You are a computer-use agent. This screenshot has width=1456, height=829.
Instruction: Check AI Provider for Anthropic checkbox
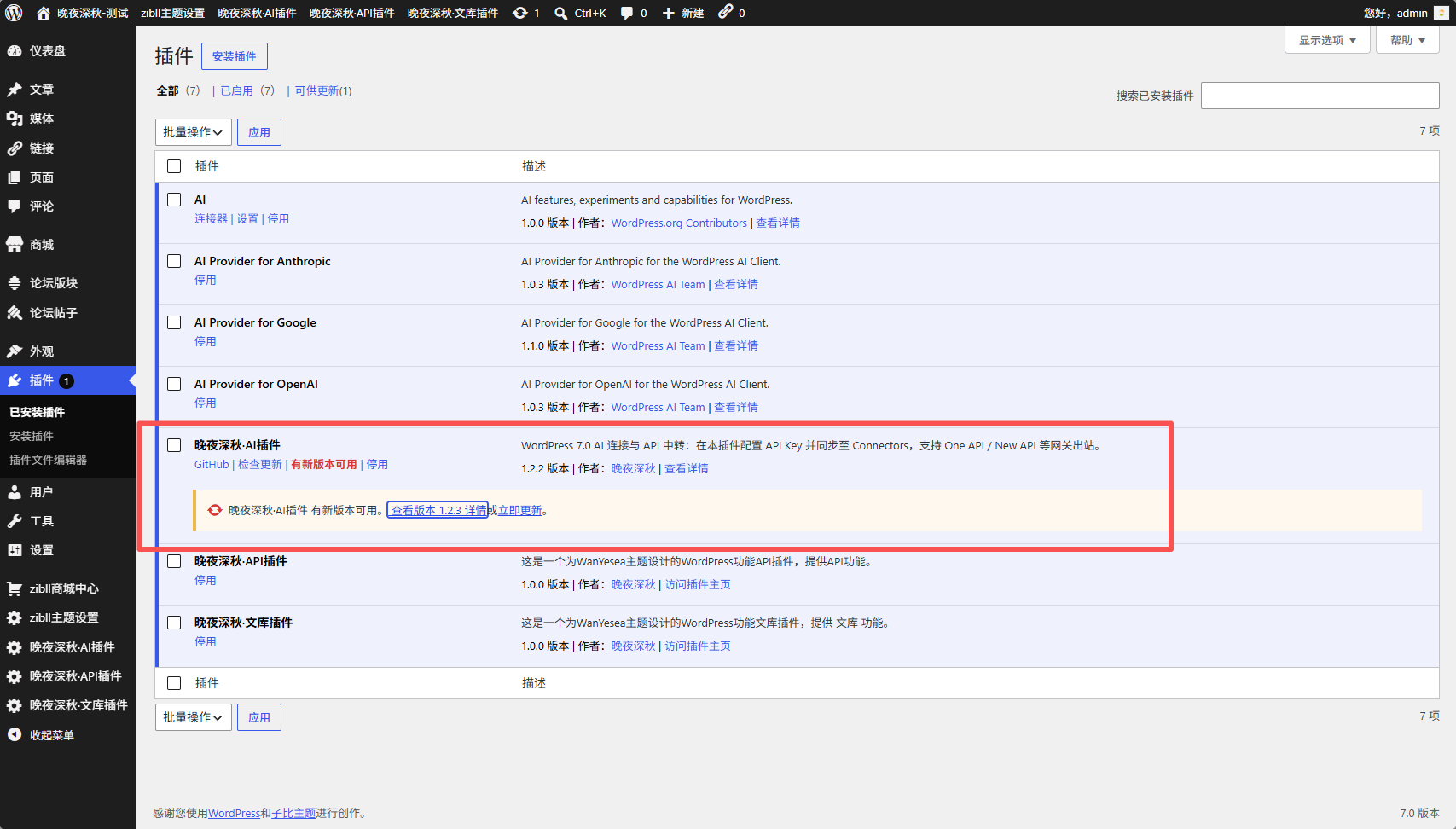point(174,261)
